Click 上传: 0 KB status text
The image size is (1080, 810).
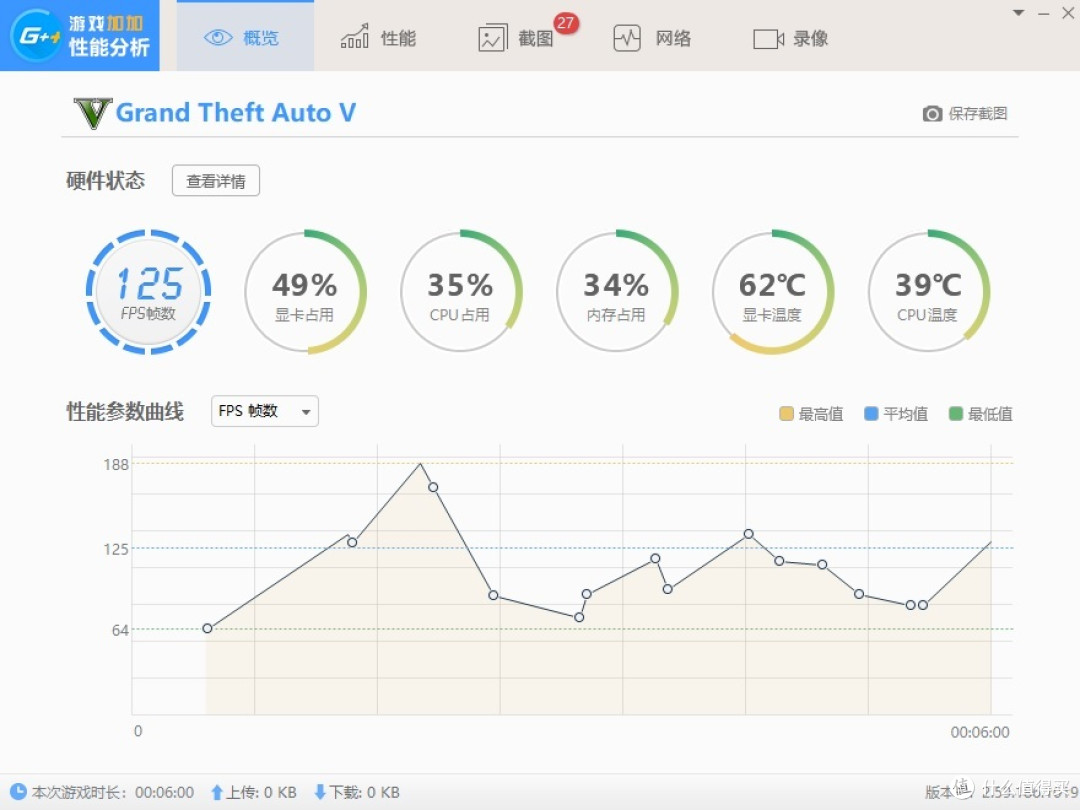pyautogui.click(x=262, y=793)
